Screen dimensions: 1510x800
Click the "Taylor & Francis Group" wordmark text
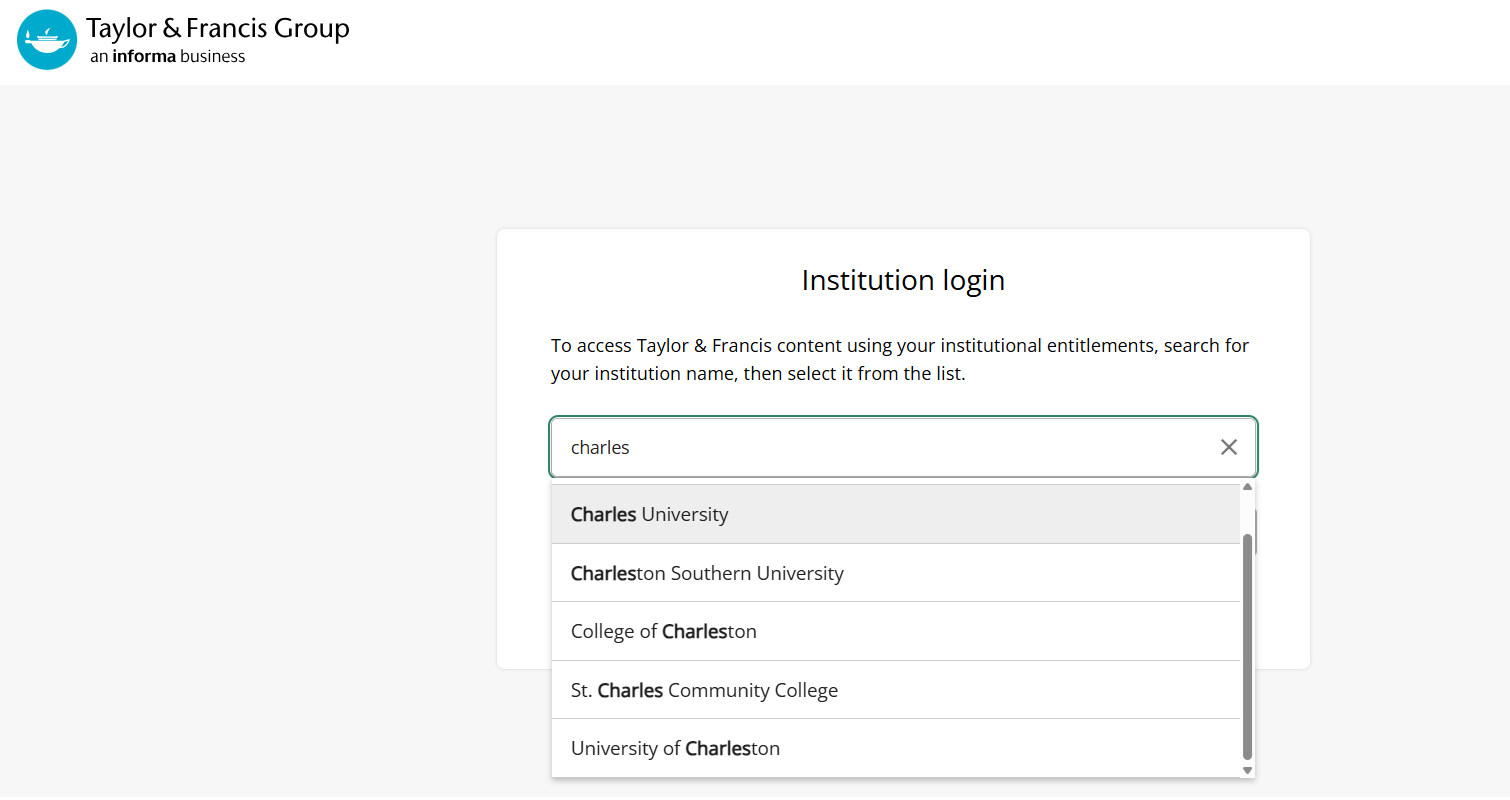(x=218, y=28)
